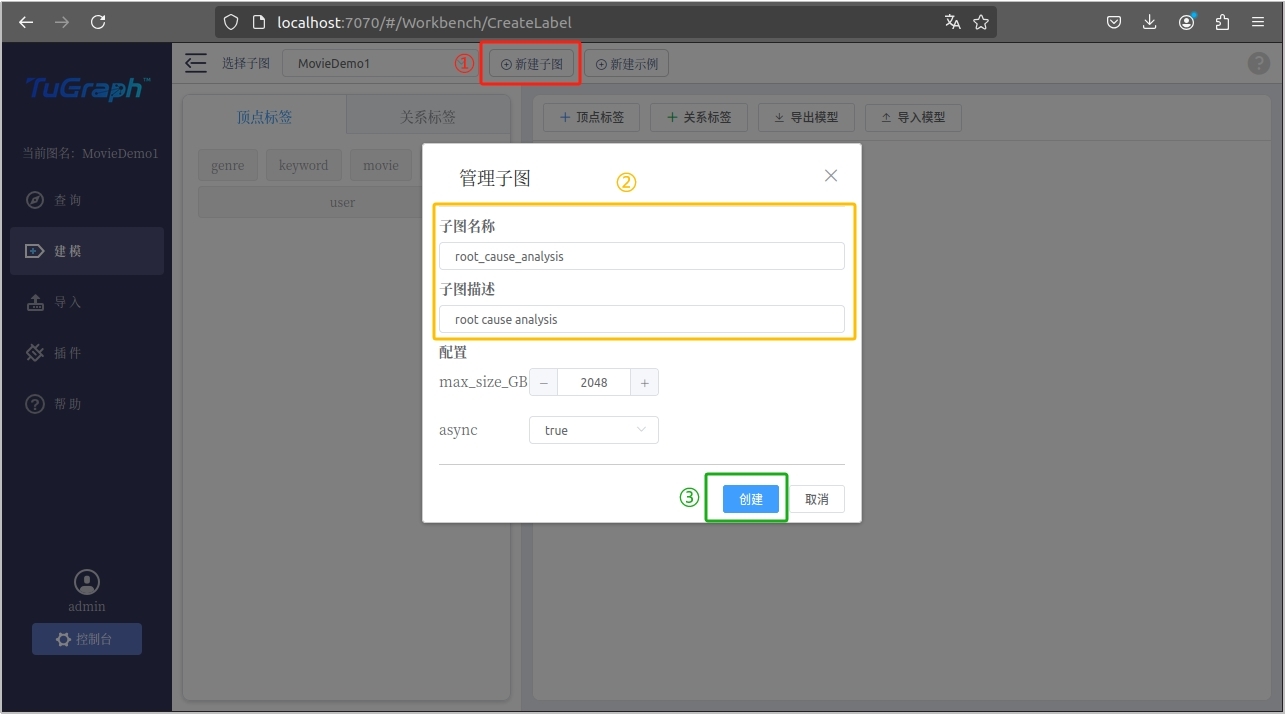
Task: Close the 管理子图 dialog
Action: (x=830, y=176)
